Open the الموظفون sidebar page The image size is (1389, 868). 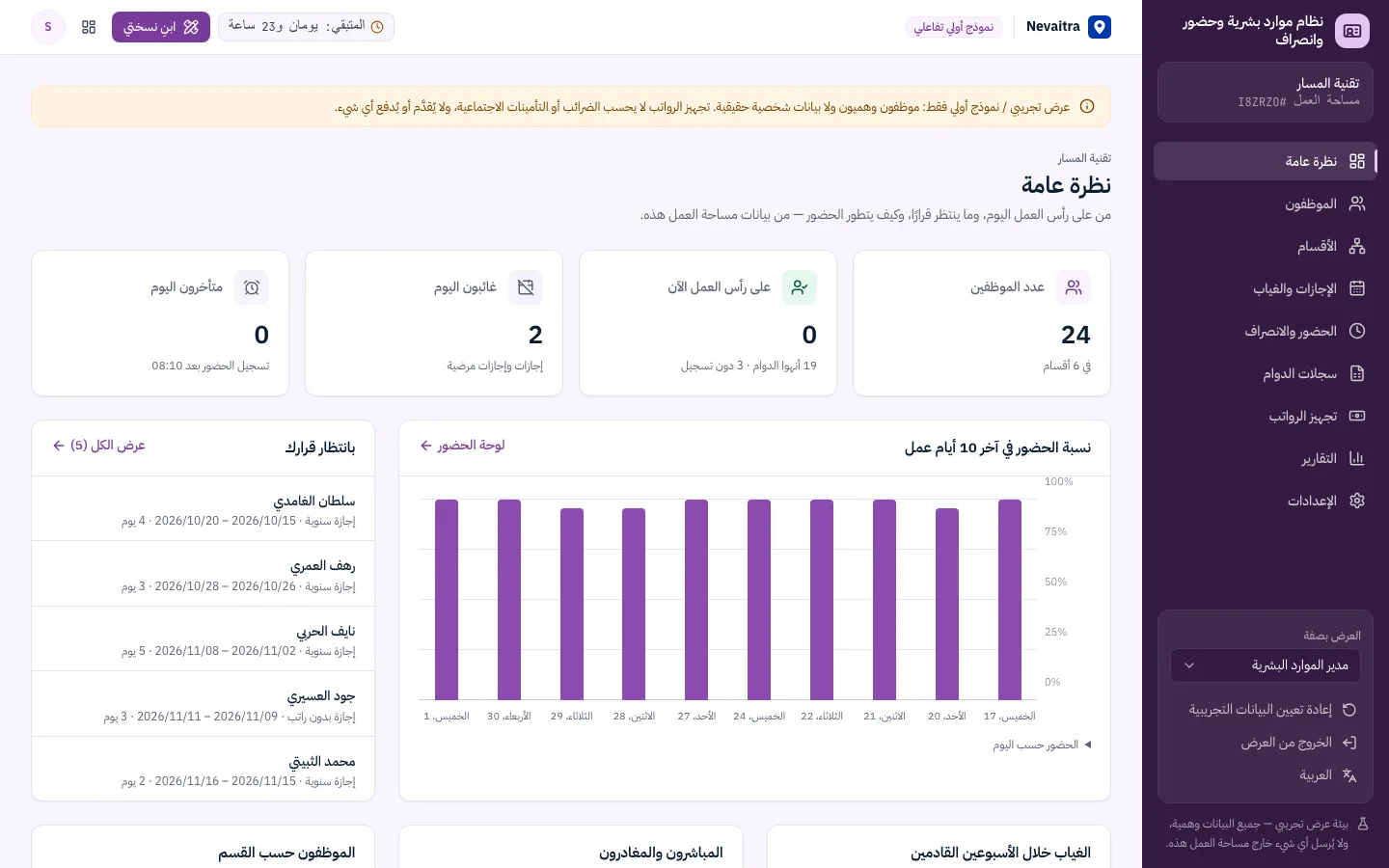coord(1265,203)
